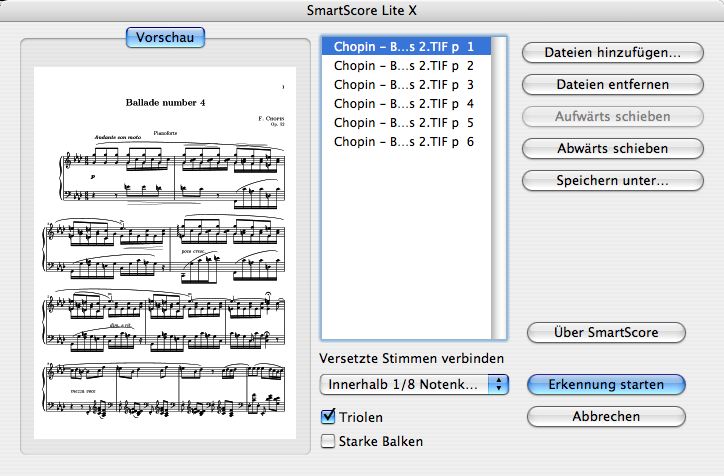Cancel with Abbrechen button

point(606,416)
